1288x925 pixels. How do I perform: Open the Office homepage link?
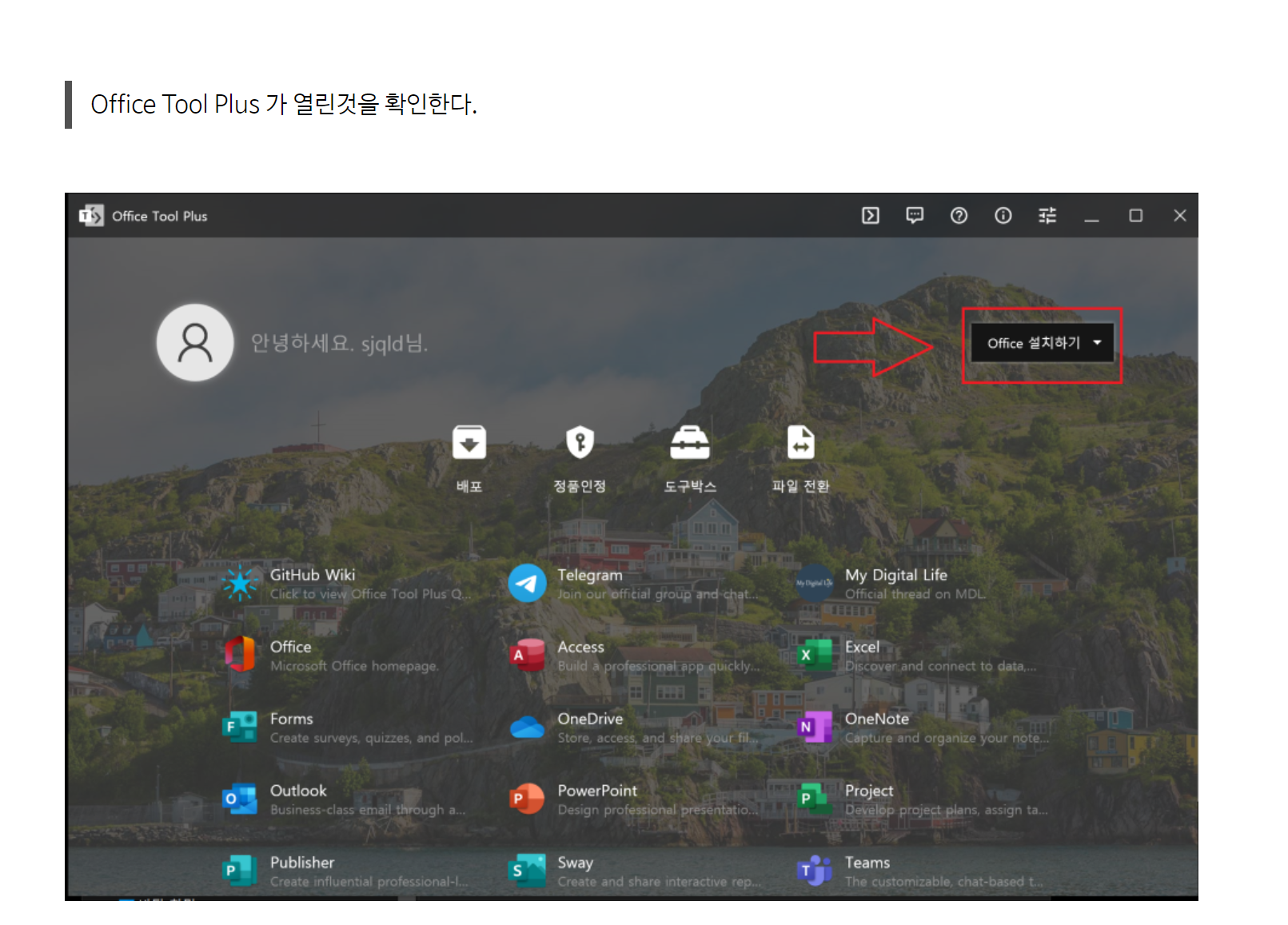tap(291, 647)
